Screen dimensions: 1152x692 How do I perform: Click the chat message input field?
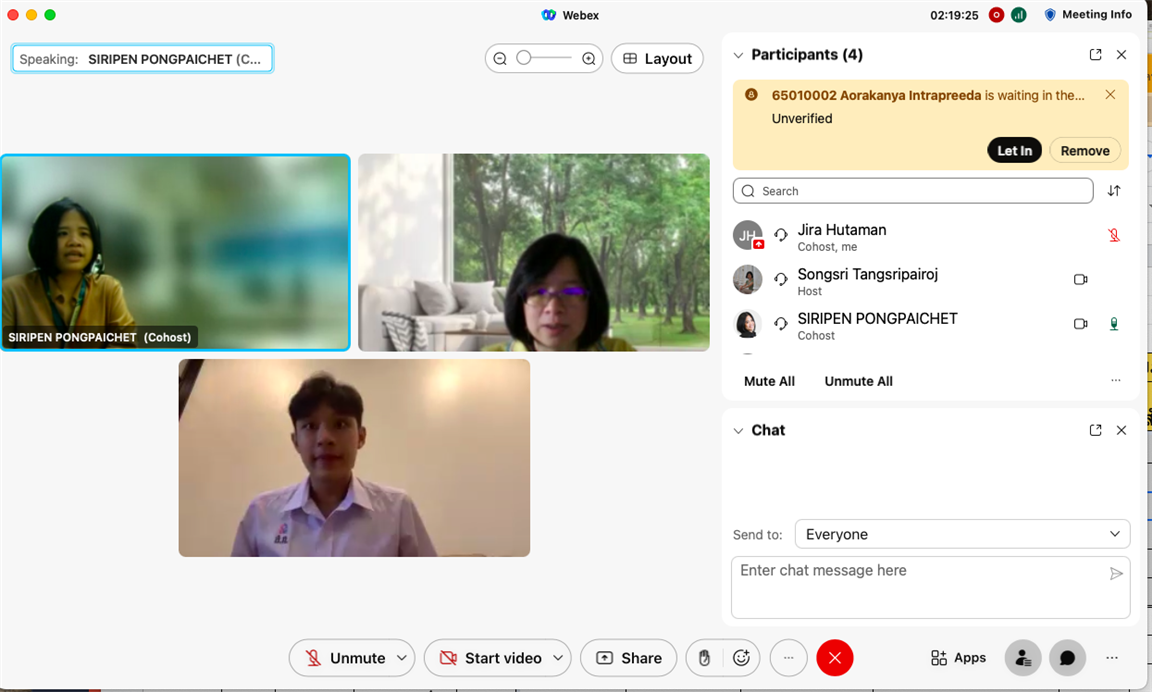920,586
